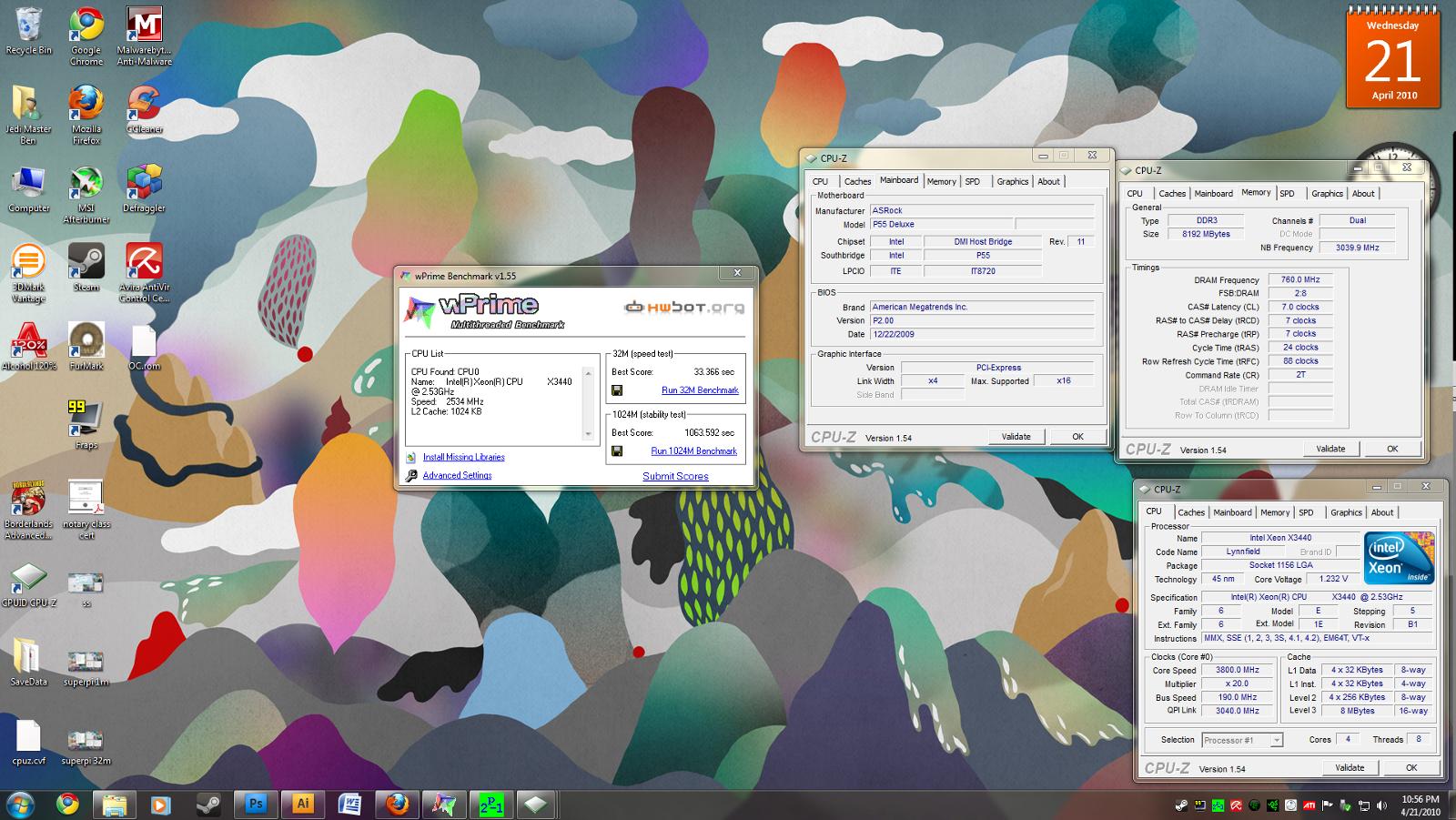
Task: Open the SaveData folder icon
Action: coord(29,663)
